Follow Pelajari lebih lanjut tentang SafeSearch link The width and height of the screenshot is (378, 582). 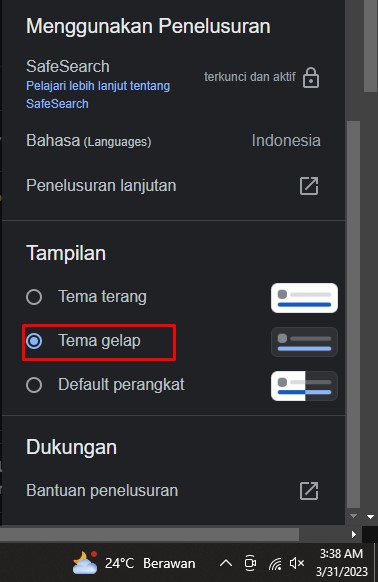click(x=98, y=95)
